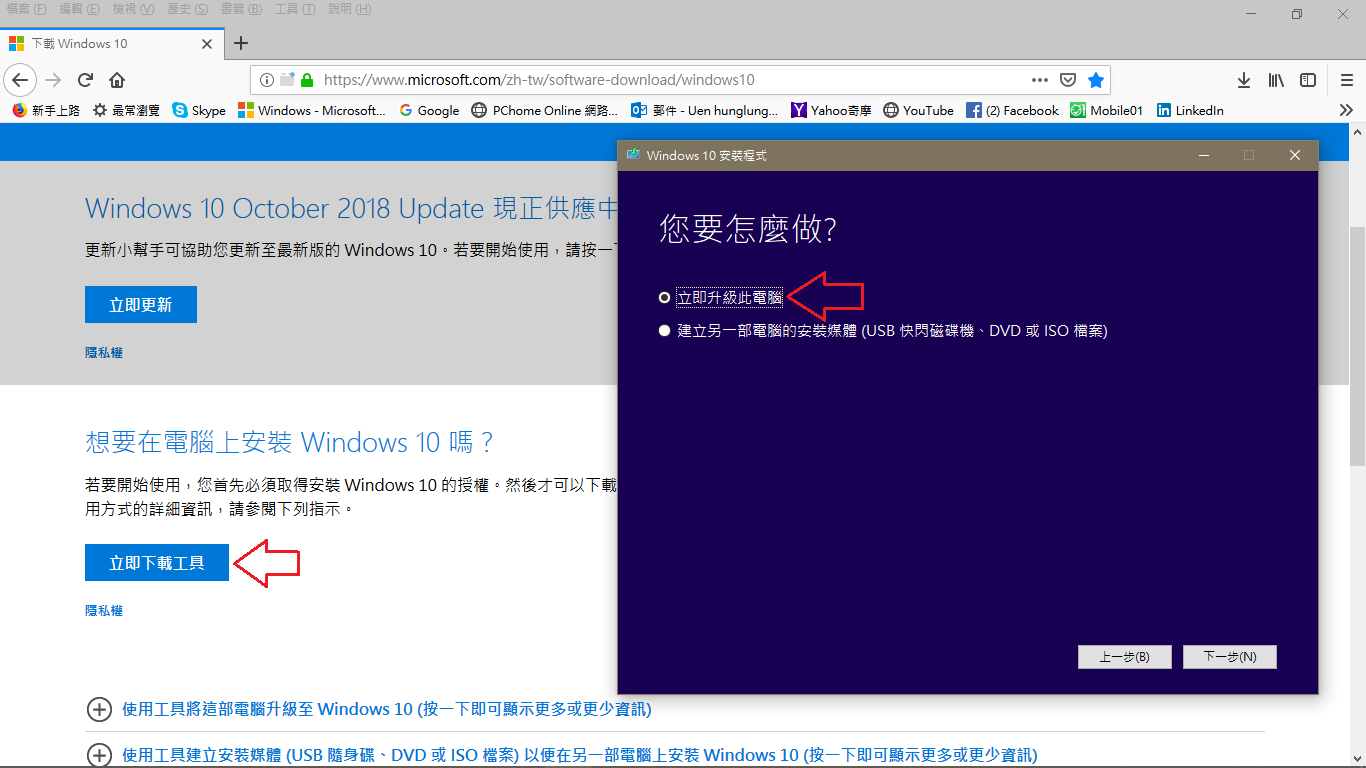Image resolution: width=1366 pixels, height=768 pixels.
Task: Show more bookmarks with double chevron
Action: [x=1346, y=110]
